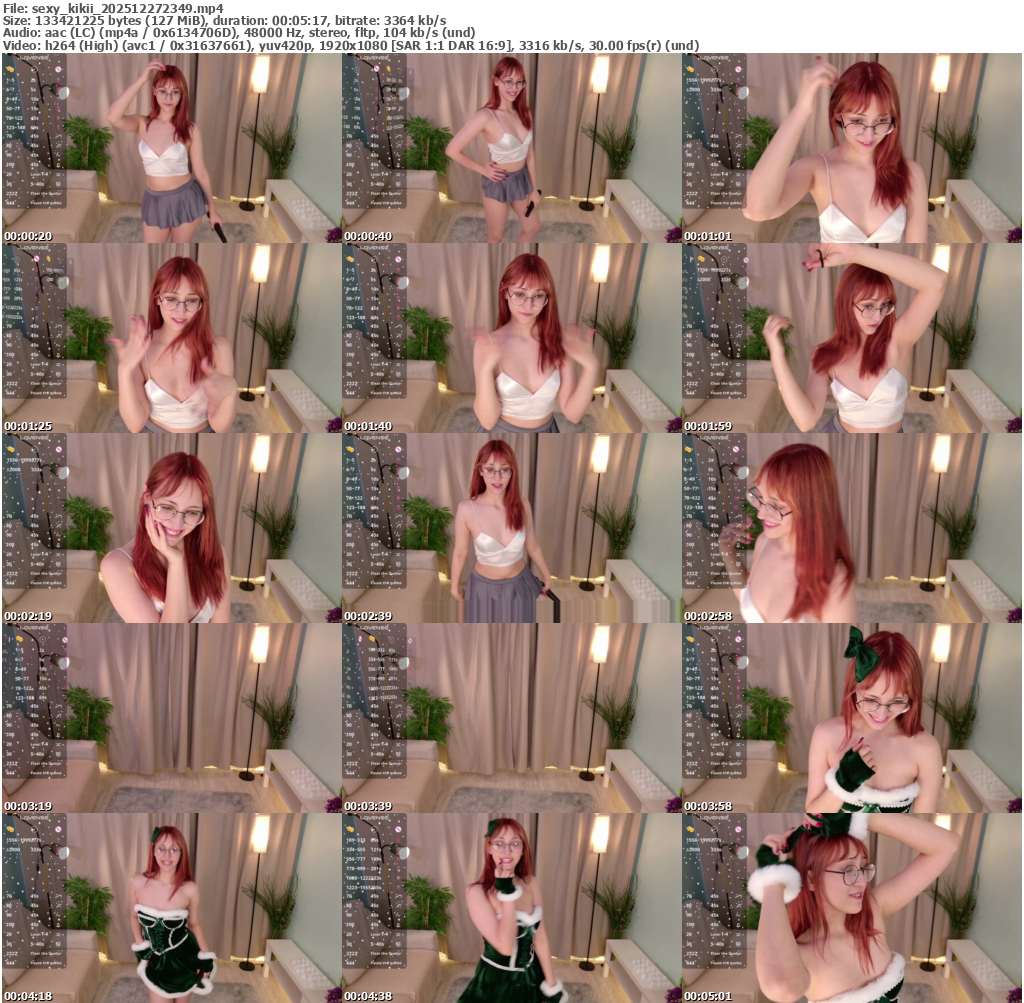The height and width of the screenshot is (1003, 1024).
Task: Click the floor lamp in the 00:03:19 frame
Action: [x=255, y=700]
